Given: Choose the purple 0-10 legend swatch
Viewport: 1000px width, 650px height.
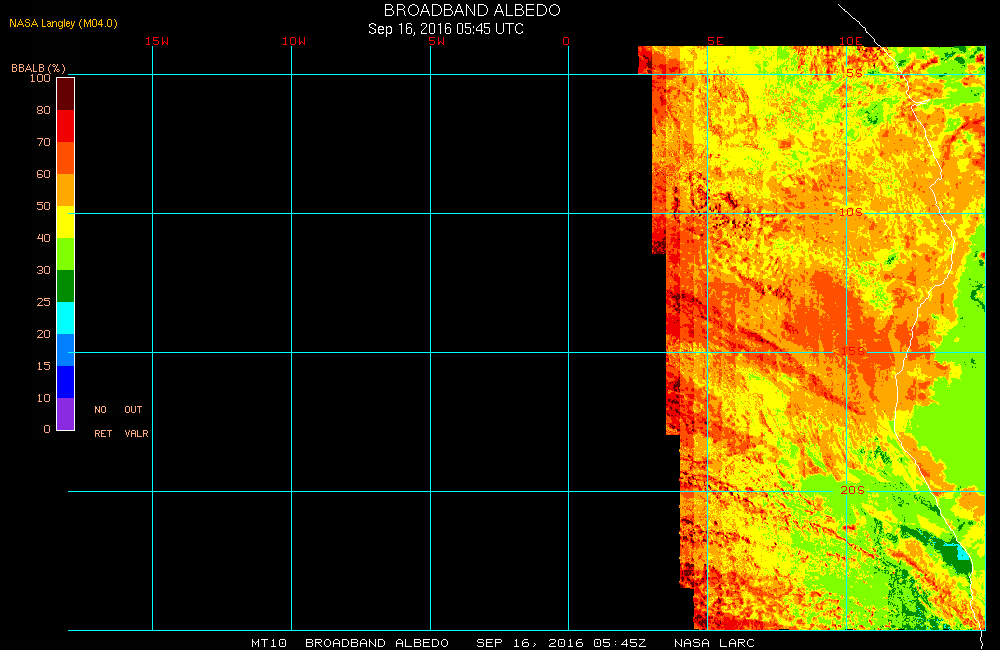Looking at the screenshot, I should click(x=65, y=414).
